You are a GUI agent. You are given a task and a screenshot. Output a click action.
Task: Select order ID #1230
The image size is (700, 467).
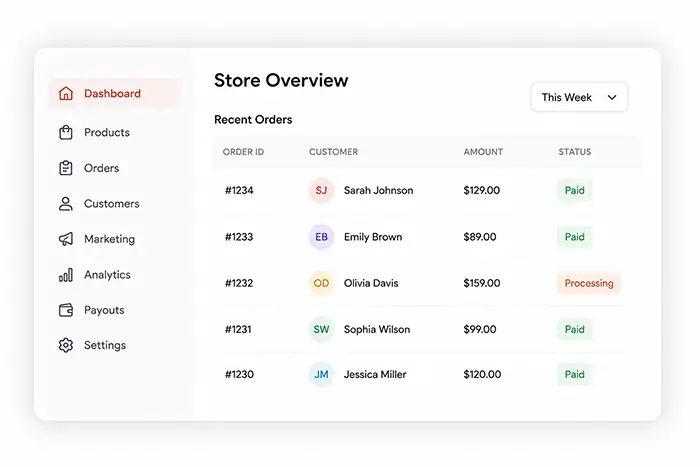pos(239,375)
